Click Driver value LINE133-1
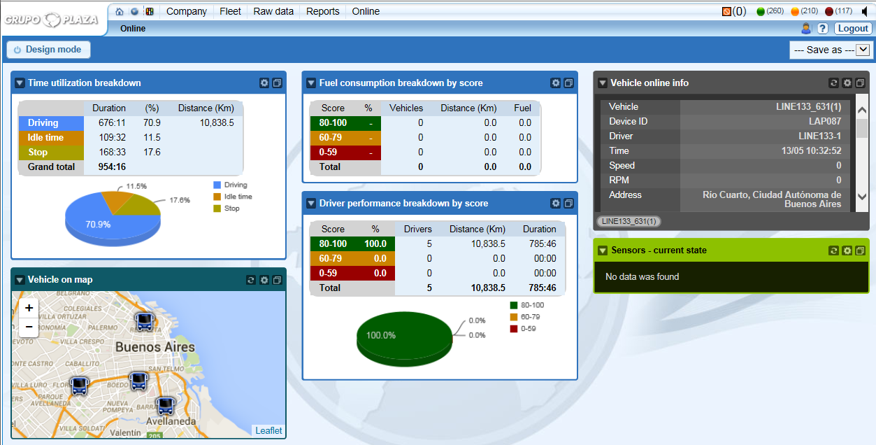Viewport: 876px width, 445px height. click(x=820, y=136)
